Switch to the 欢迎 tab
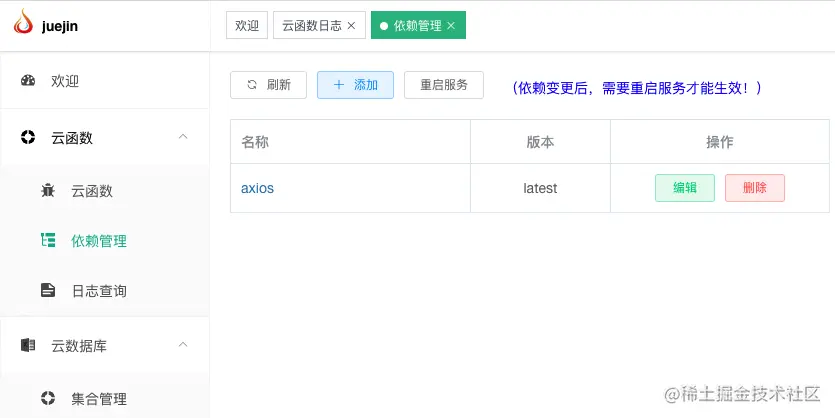 pyautogui.click(x=247, y=26)
